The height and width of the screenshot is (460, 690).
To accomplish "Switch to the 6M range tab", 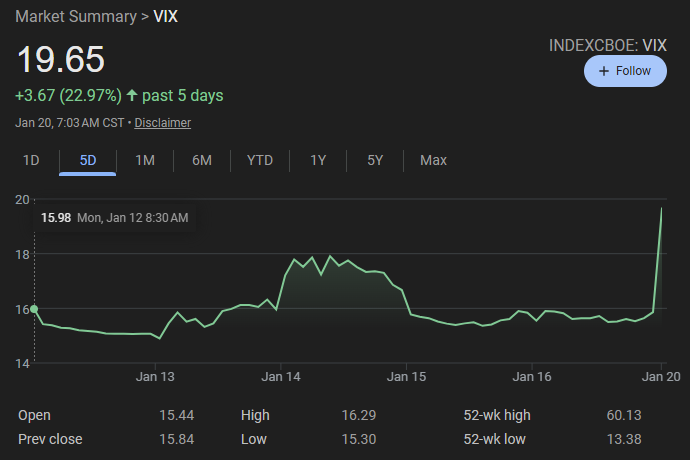I will click(x=202, y=160).
